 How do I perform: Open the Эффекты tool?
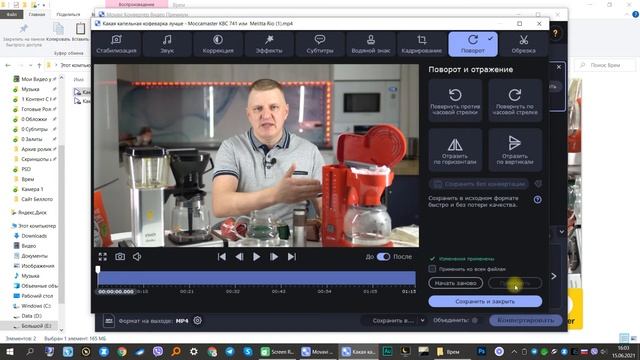point(269,44)
